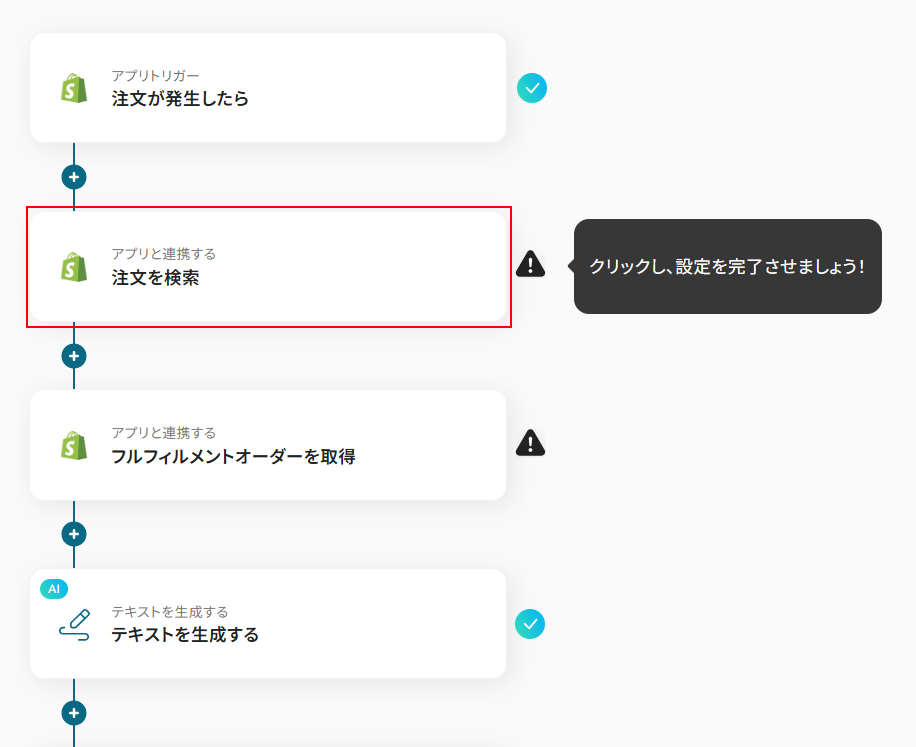The width and height of the screenshot is (916, 747).
Task: Click the tooltip クリックし、設定を完了させましょう!
Action: [727, 266]
